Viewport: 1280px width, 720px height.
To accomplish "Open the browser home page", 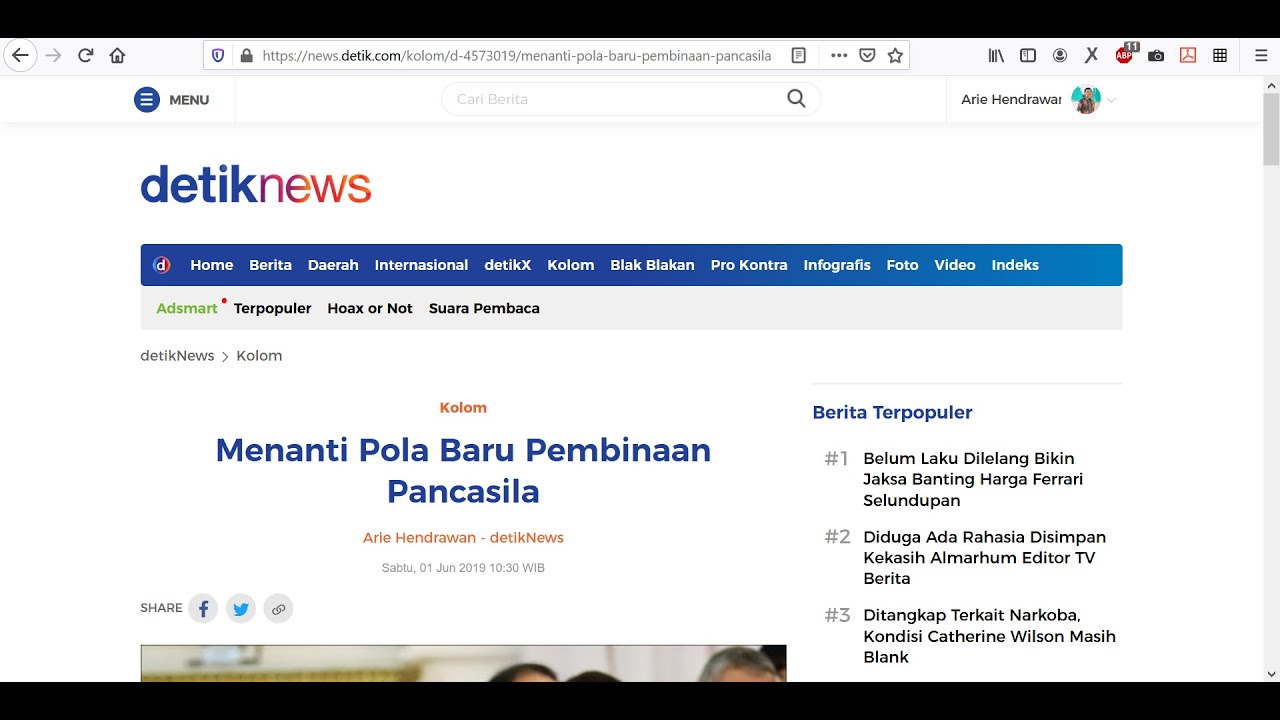I will pos(118,56).
